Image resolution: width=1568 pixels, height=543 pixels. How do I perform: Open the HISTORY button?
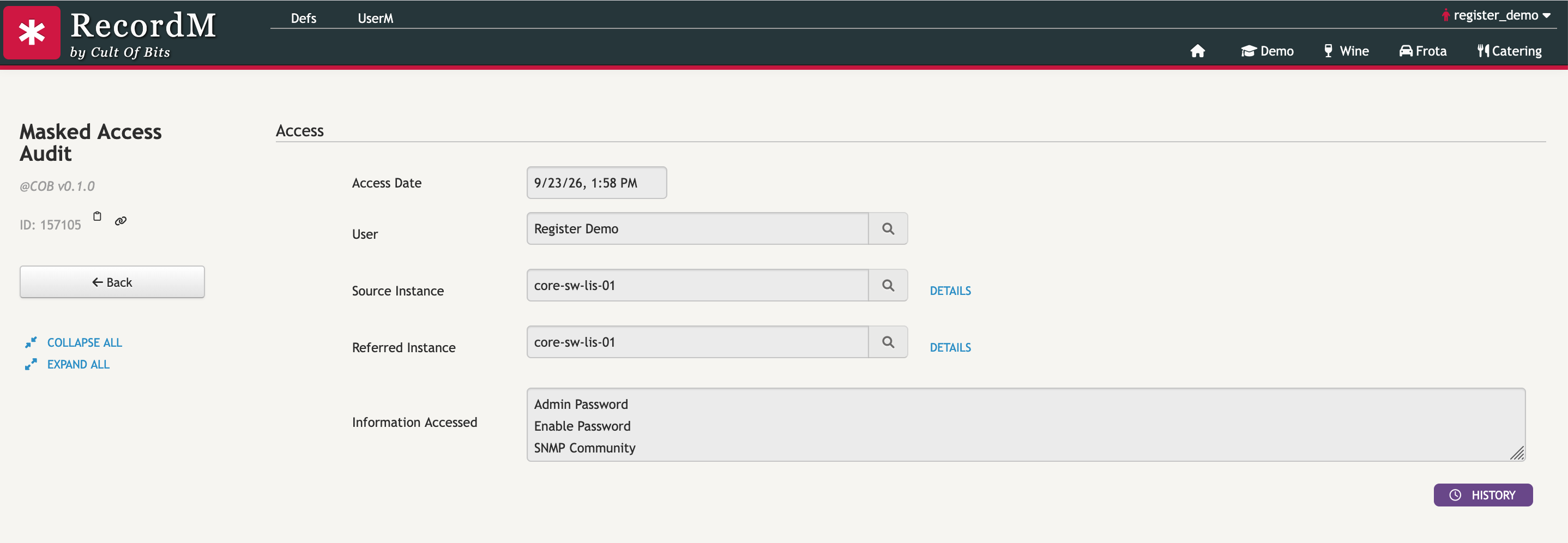(1483, 495)
